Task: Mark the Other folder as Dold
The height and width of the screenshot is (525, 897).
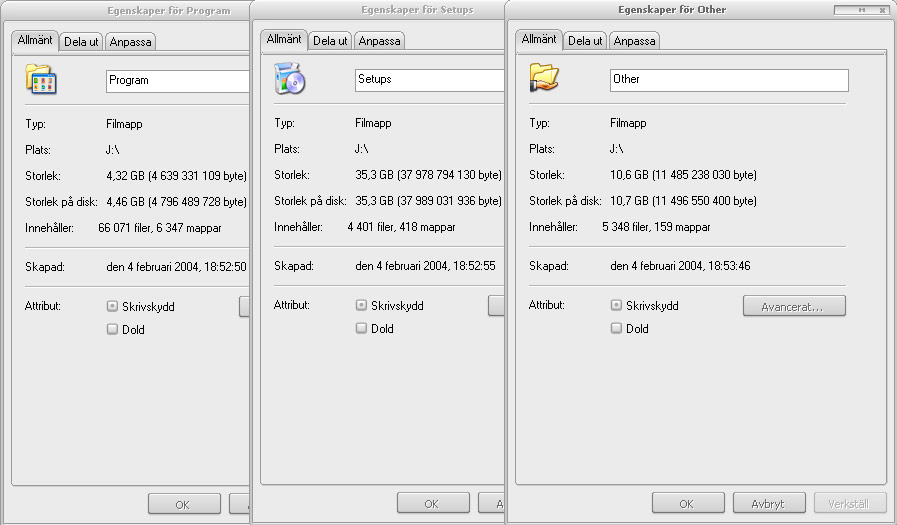Action: [616, 328]
